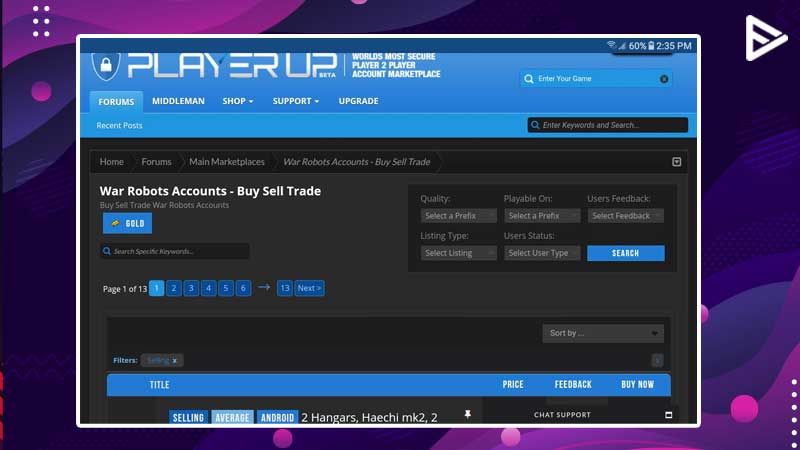Click the small icon right of Filters row
The height and width of the screenshot is (450, 800).
point(657,361)
